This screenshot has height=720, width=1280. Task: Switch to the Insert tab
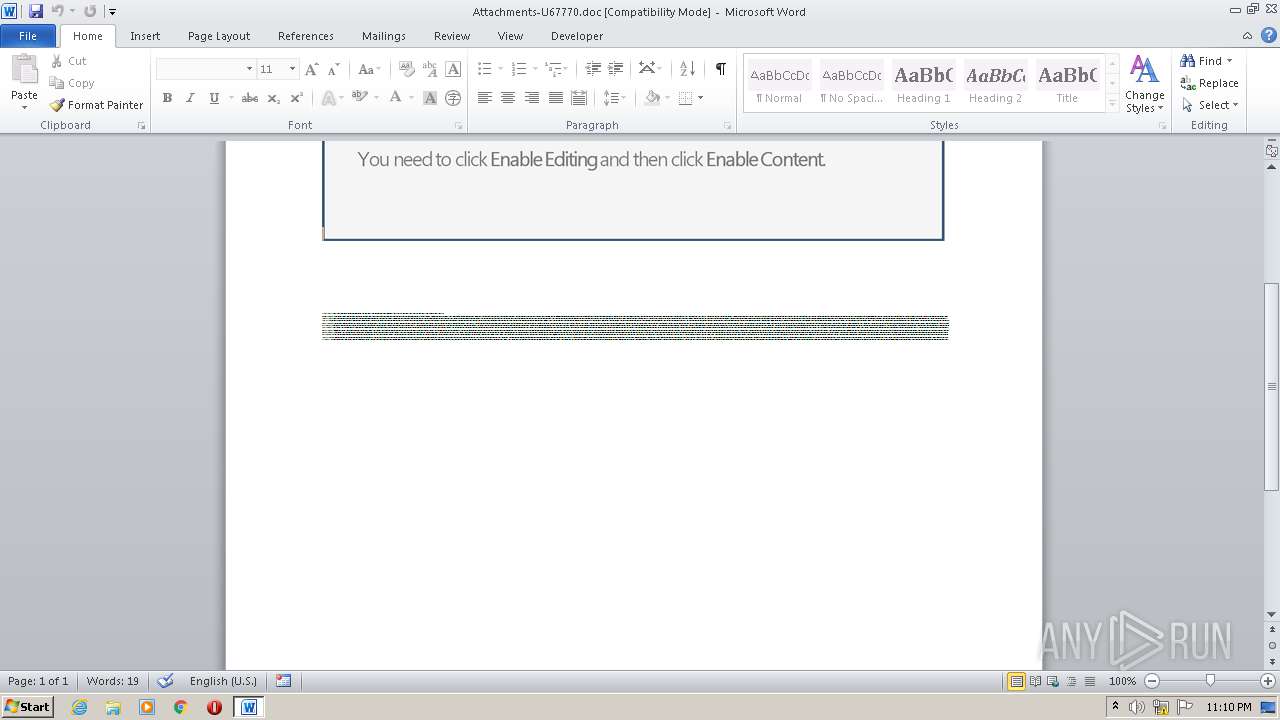point(145,36)
